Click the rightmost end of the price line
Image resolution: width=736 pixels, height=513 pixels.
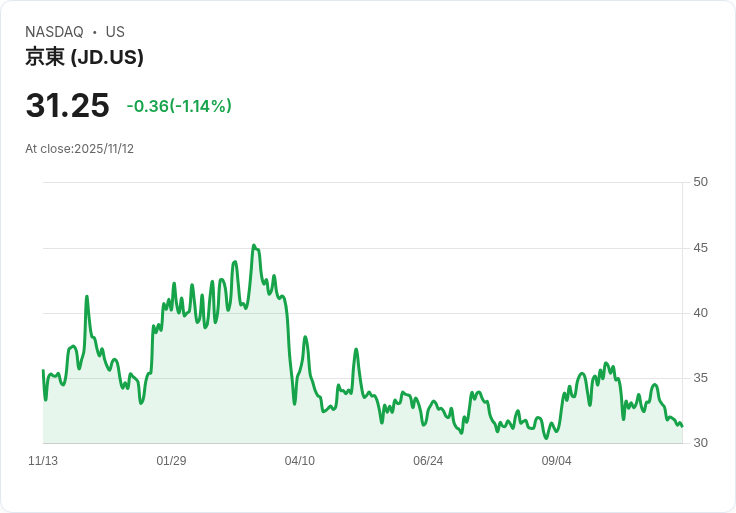click(x=681, y=425)
